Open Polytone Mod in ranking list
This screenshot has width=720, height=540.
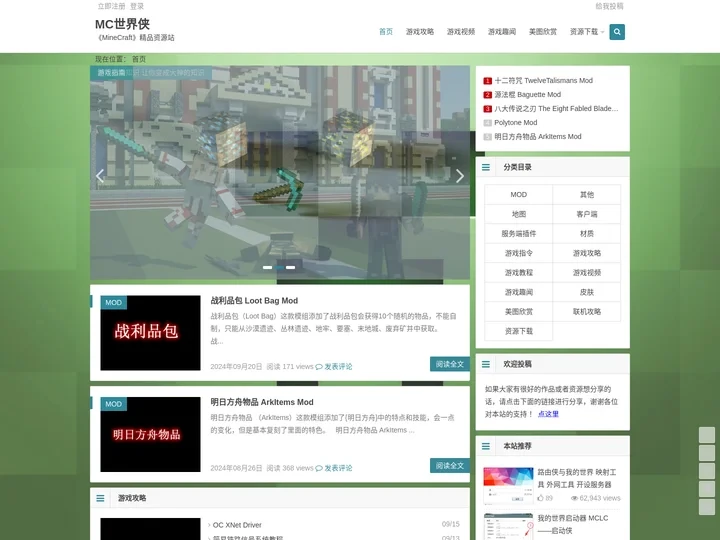[x=515, y=123]
